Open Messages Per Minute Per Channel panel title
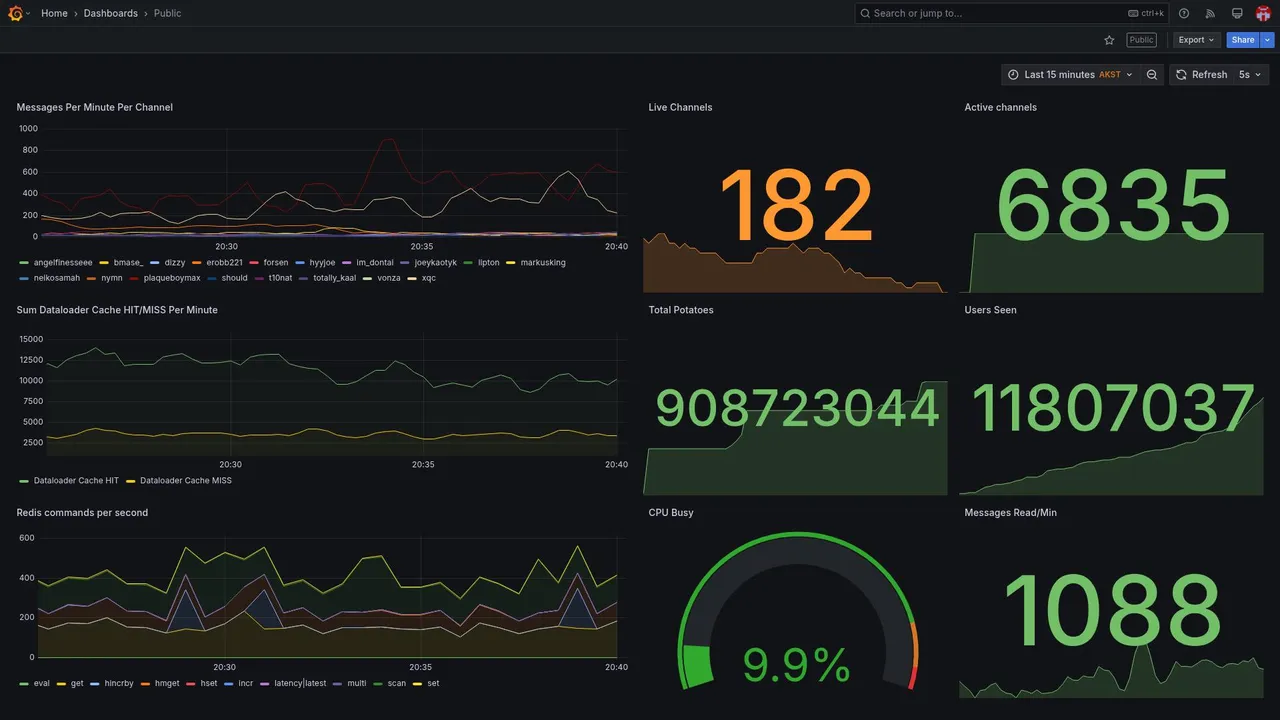This screenshot has width=1280, height=720. point(95,107)
